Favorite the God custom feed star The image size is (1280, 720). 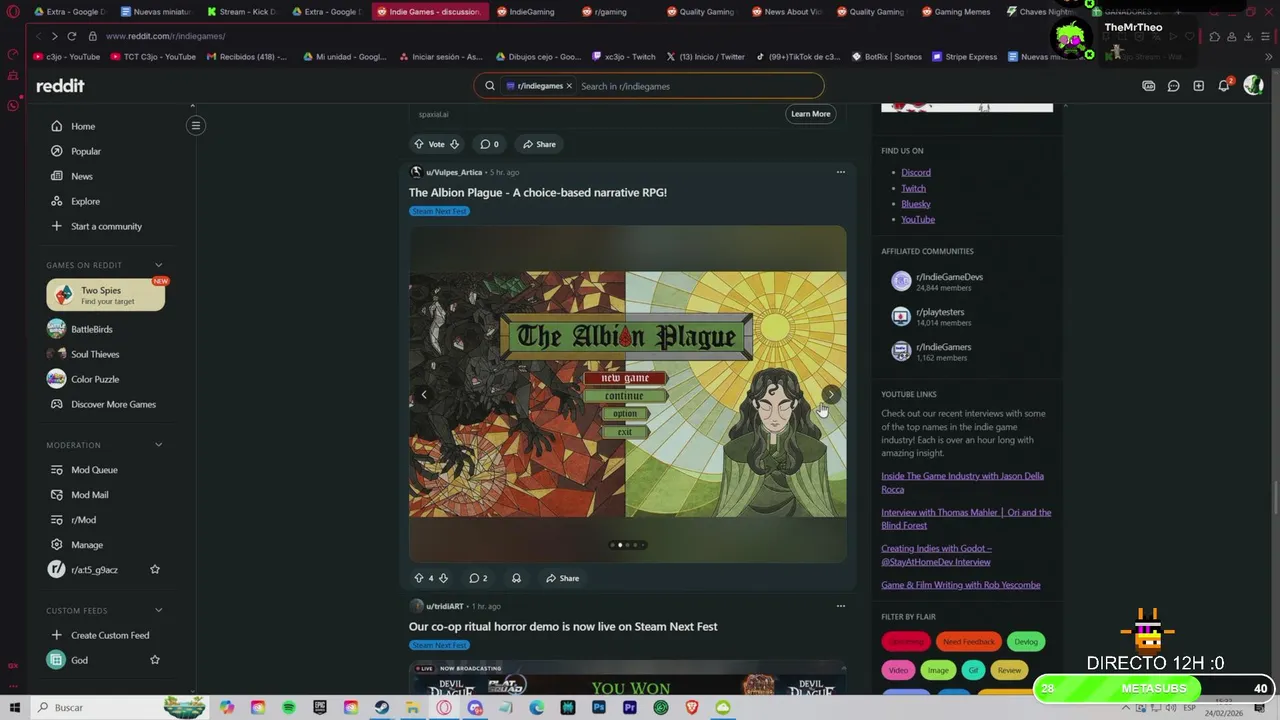(x=155, y=660)
